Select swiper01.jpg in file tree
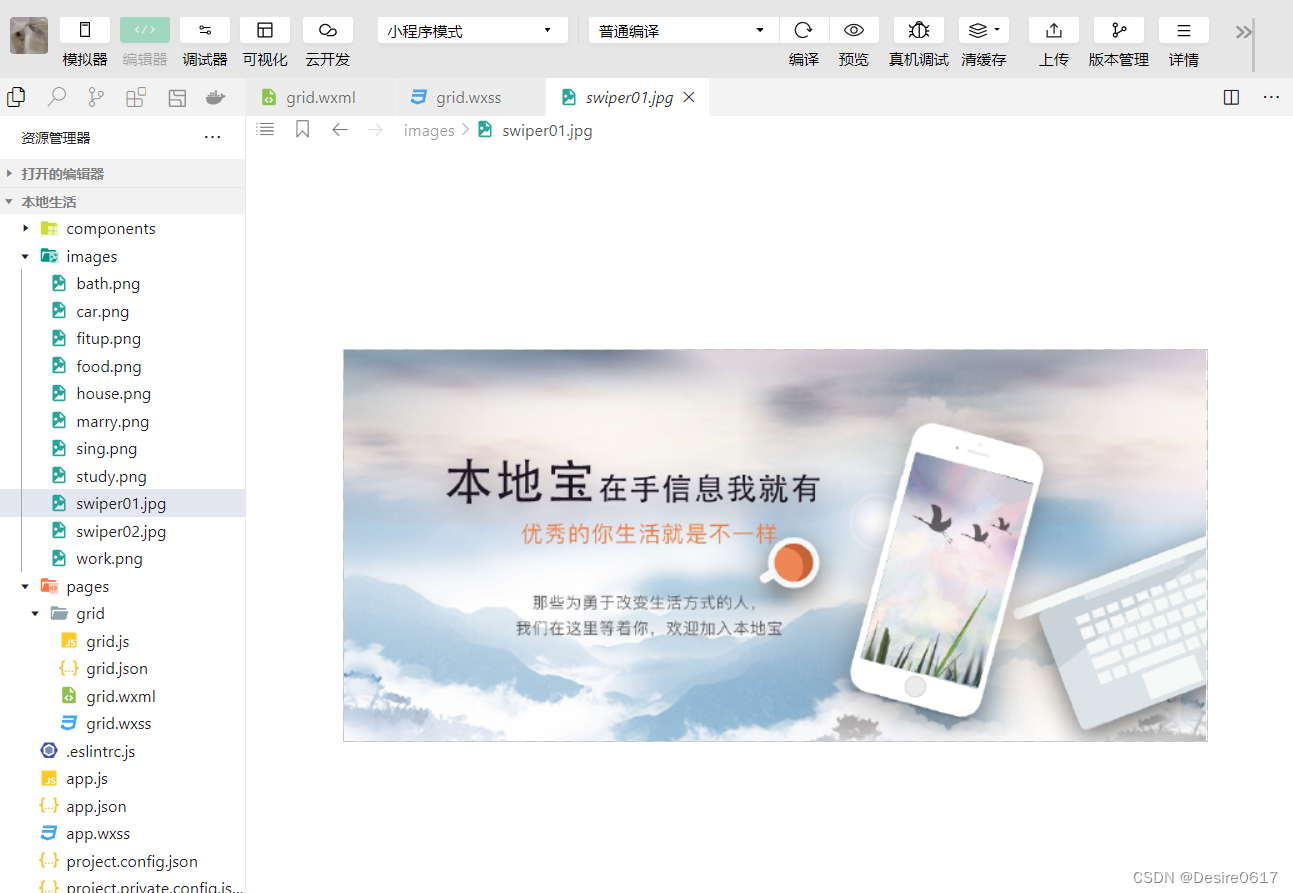The image size is (1293, 893). coord(122,503)
